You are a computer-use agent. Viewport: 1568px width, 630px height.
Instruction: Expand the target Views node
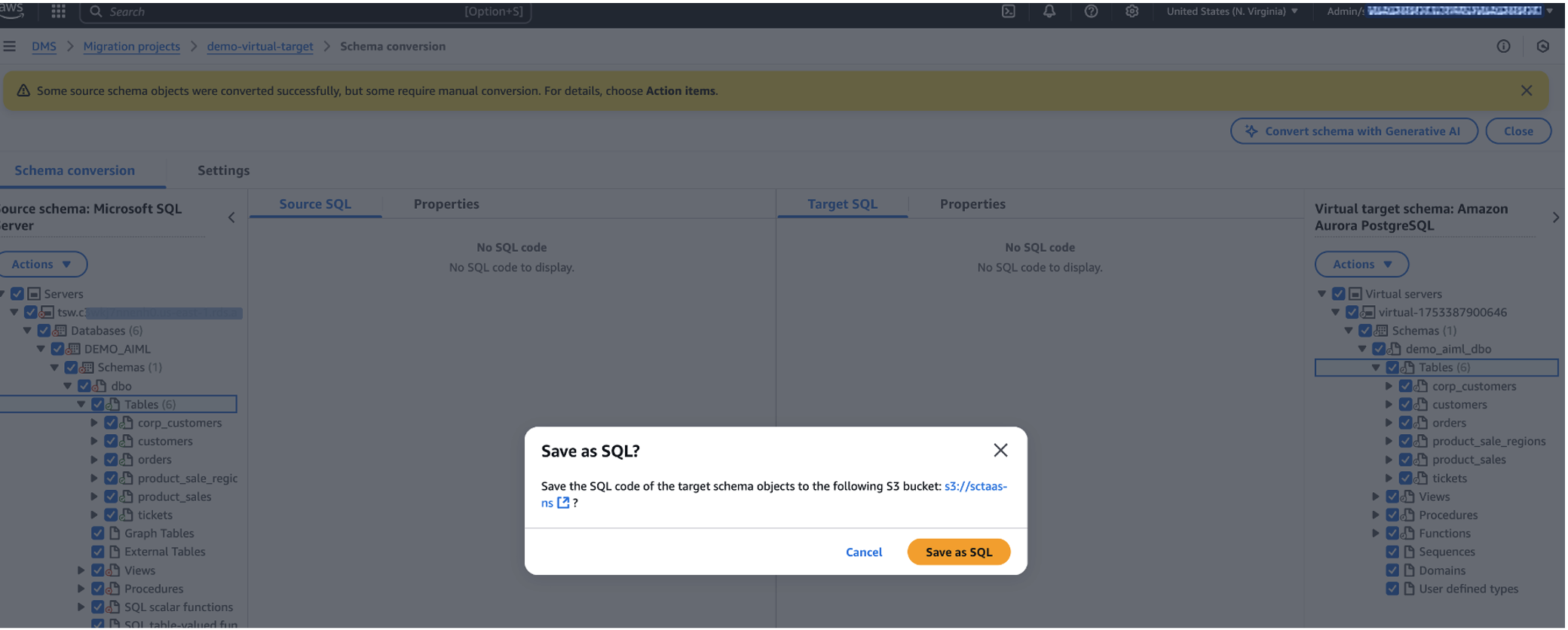click(1376, 497)
